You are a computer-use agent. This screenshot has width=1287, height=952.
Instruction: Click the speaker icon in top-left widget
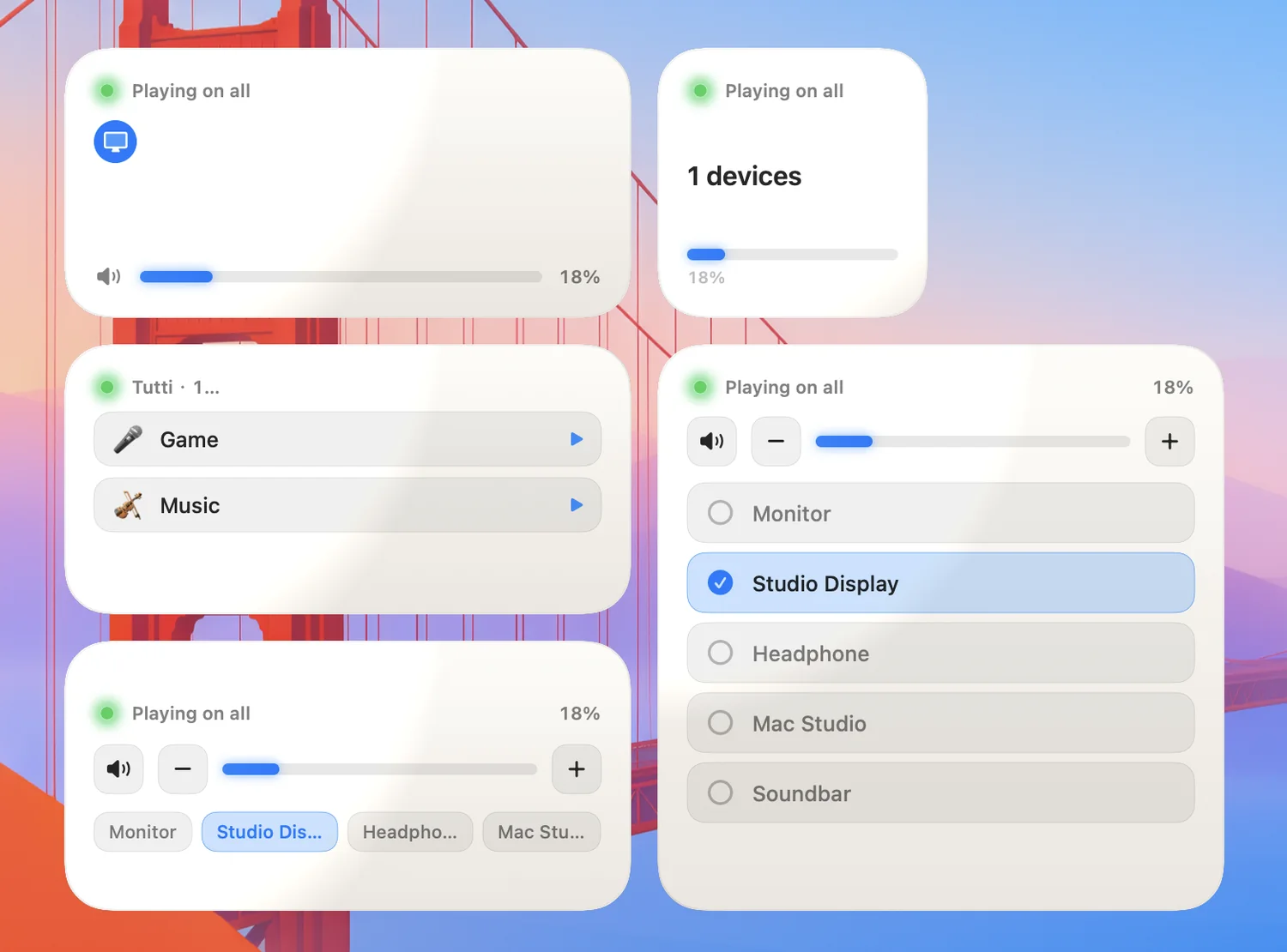pyautogui.click(x=108, y=276)
